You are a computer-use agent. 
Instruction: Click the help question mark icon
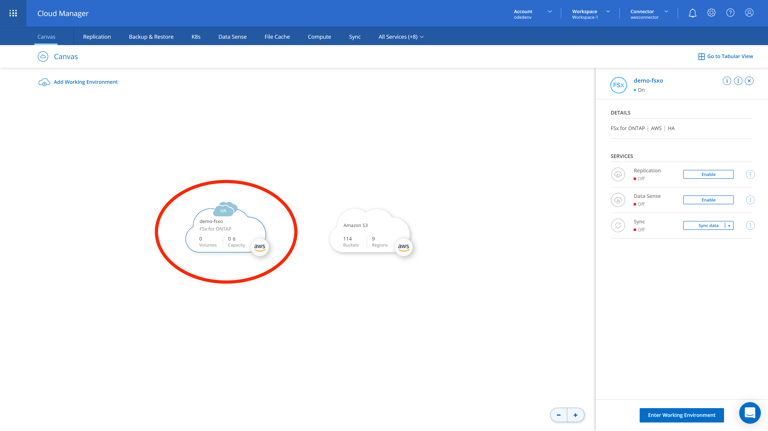coord(730,13)
